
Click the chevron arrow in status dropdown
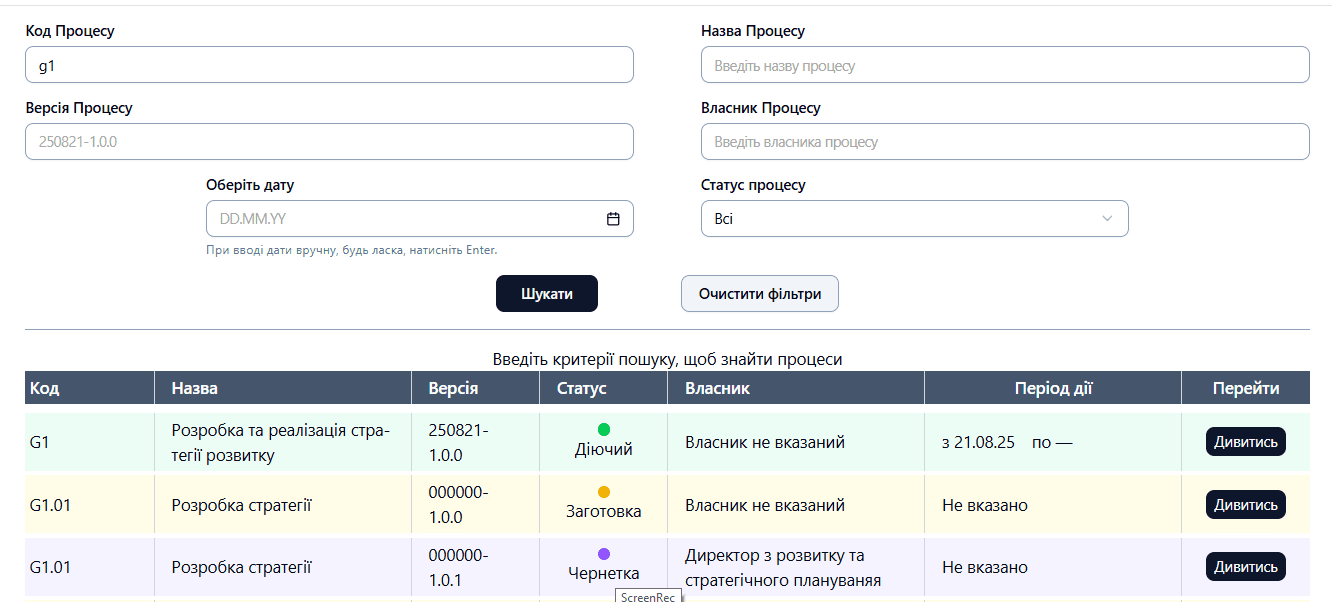pos(1107,219)
